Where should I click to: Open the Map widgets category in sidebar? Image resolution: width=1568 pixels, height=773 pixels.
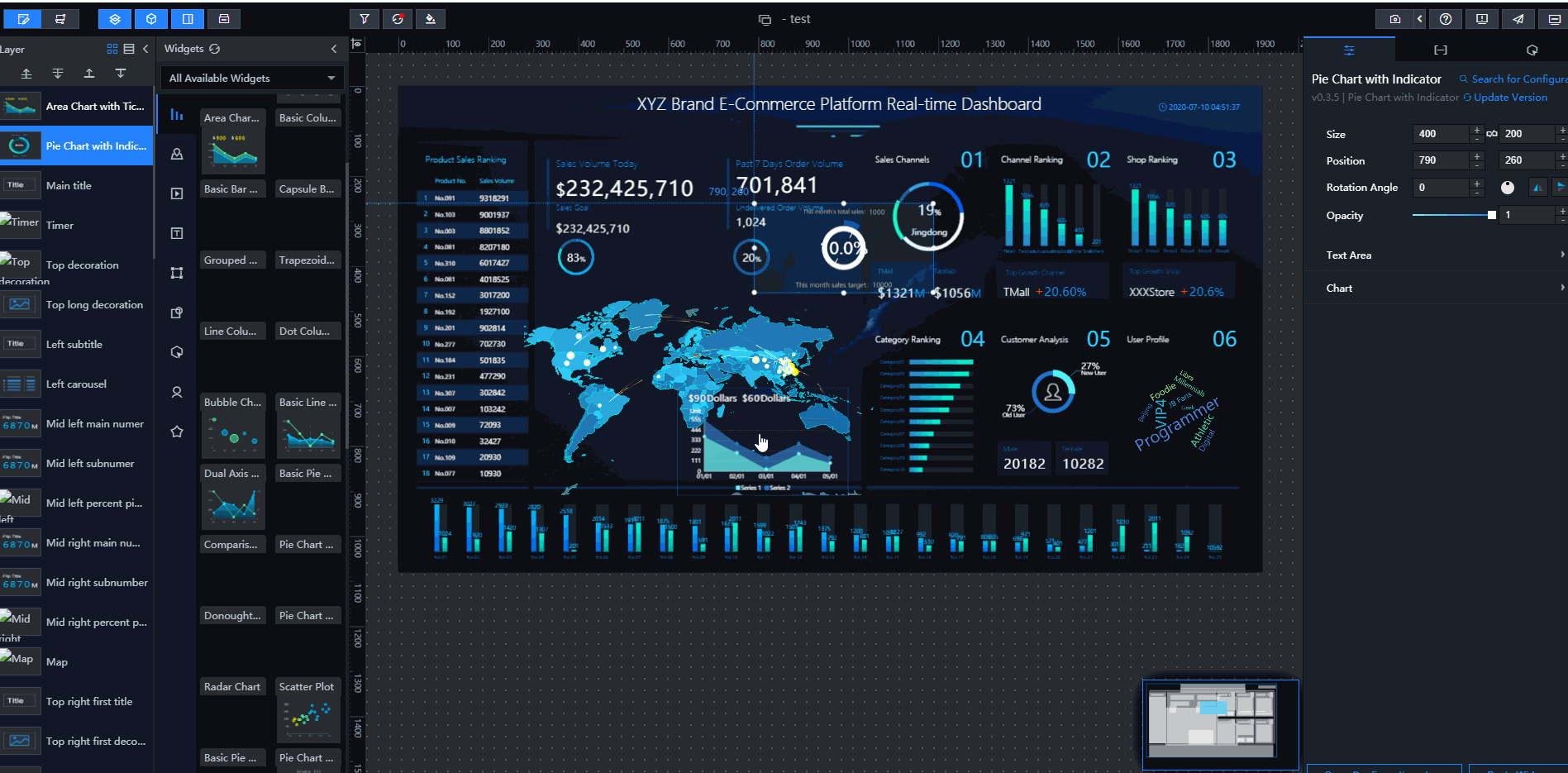[x=177, y=155]
